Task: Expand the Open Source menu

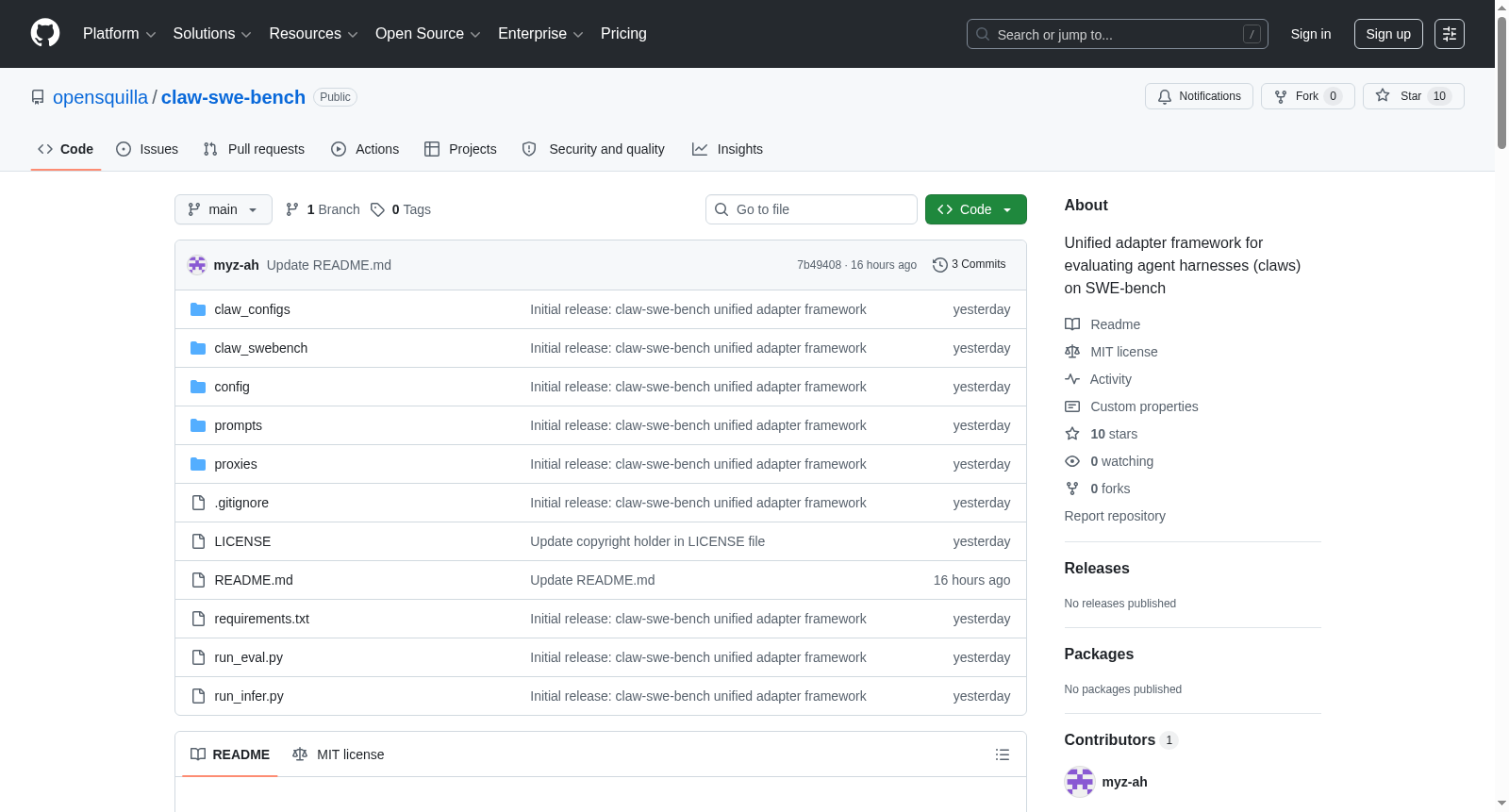Action: coord(428,34)
